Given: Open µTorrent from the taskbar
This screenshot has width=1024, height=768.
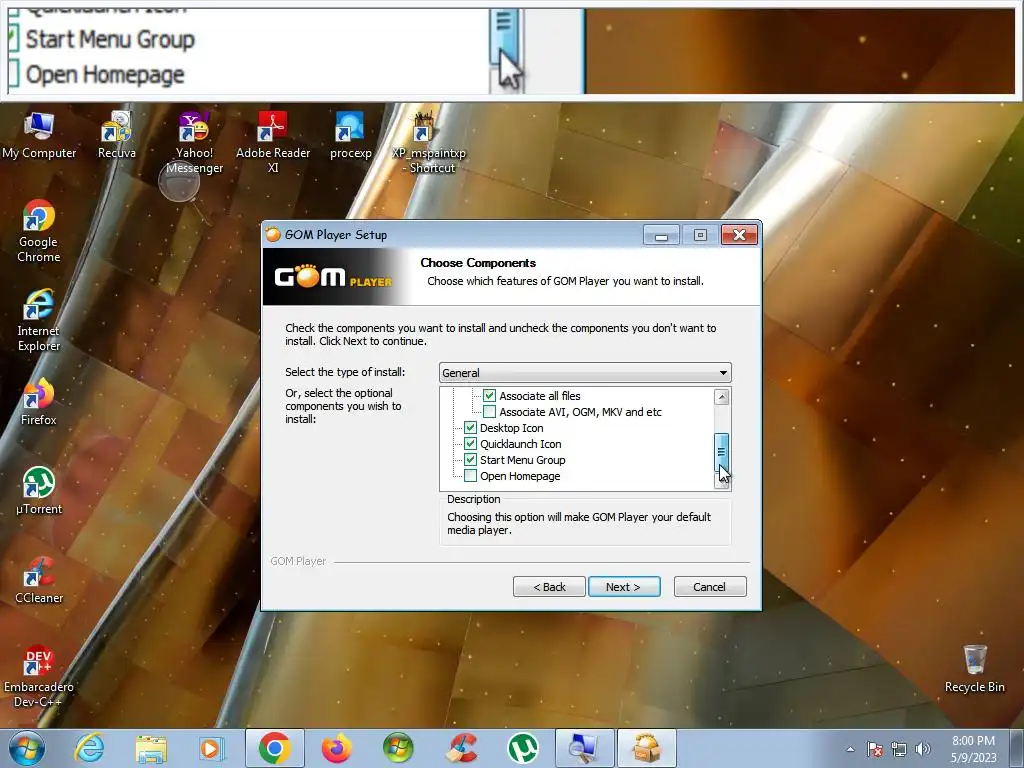Looking at the screenshot, I should [x=522, y=748].
